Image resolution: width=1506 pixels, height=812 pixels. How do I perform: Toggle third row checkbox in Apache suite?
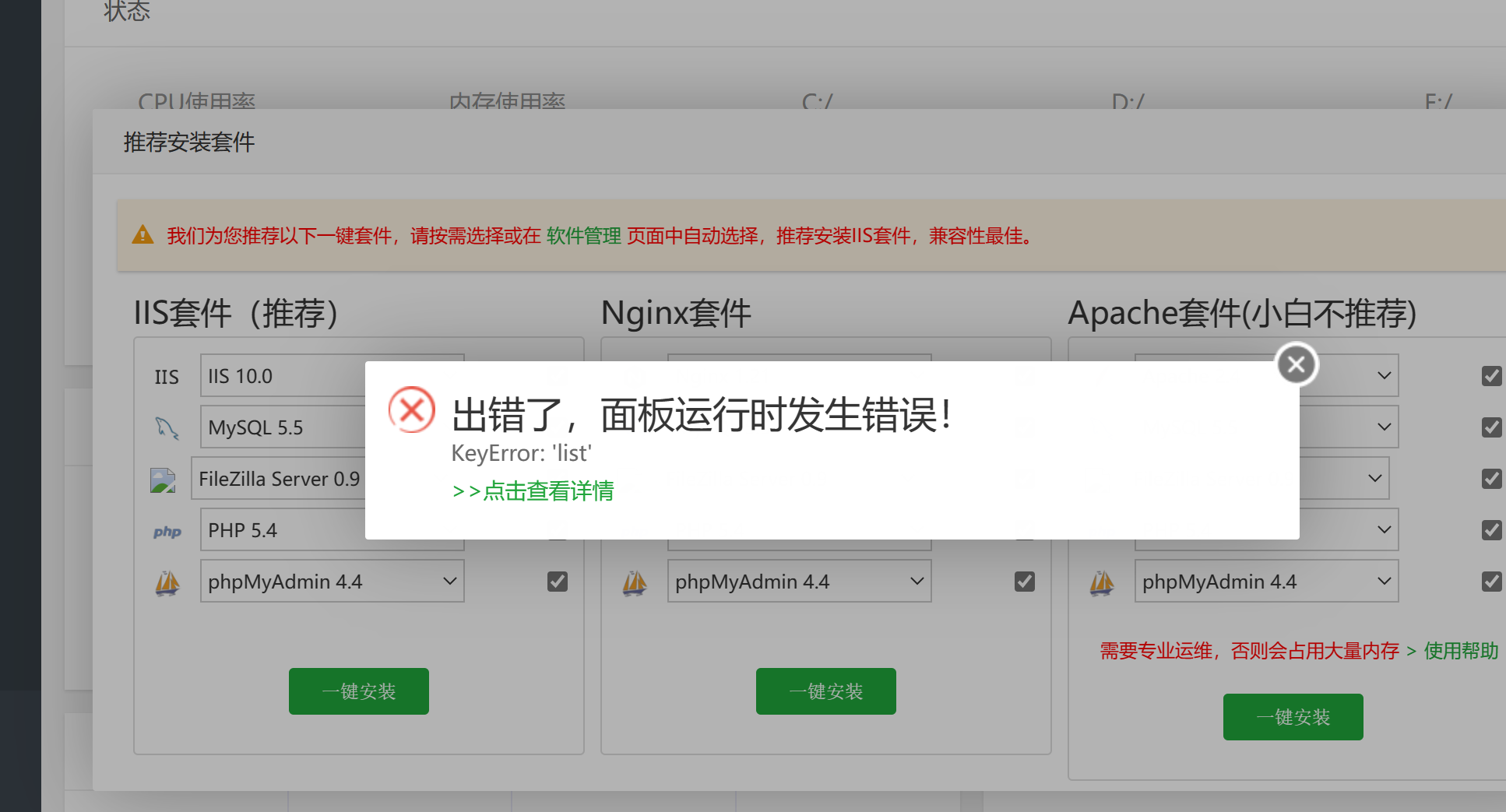coord(1492,479)
